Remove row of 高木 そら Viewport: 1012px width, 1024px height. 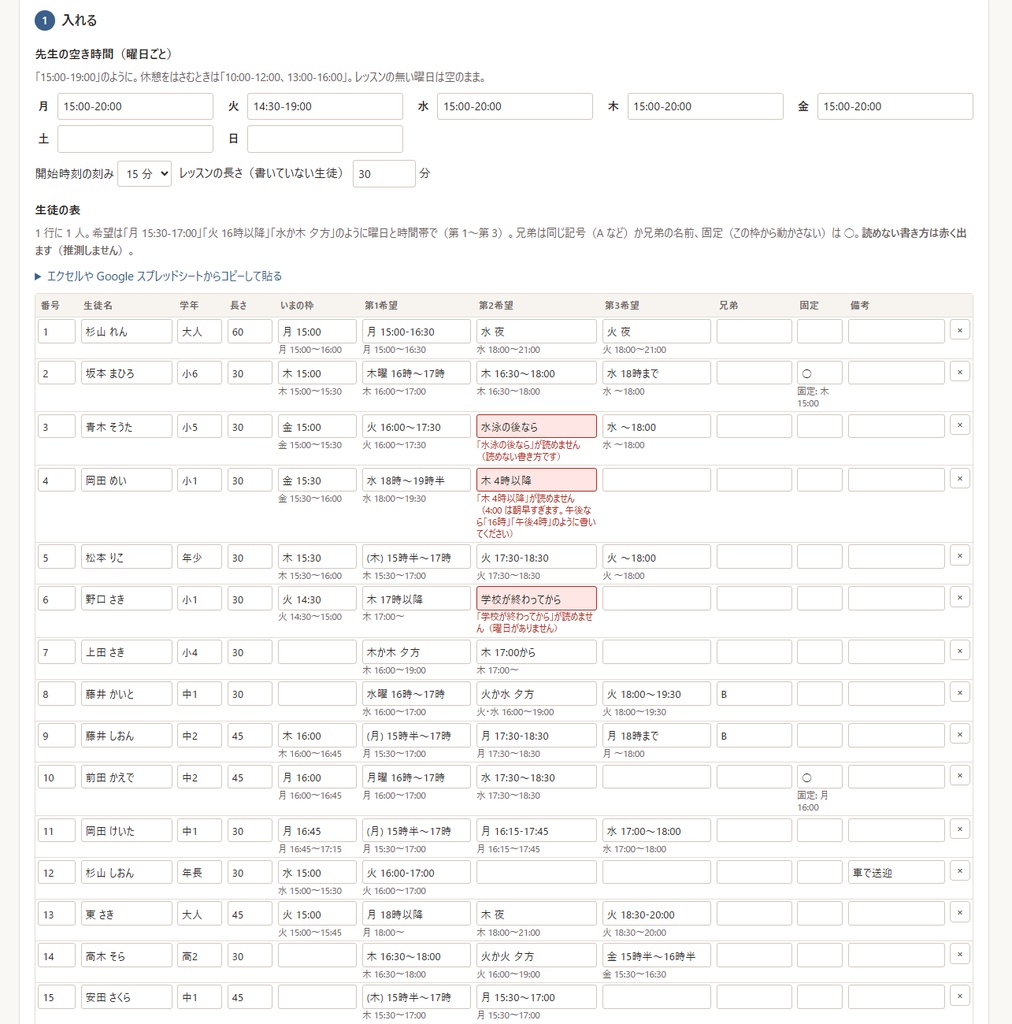tap(959, 955)
